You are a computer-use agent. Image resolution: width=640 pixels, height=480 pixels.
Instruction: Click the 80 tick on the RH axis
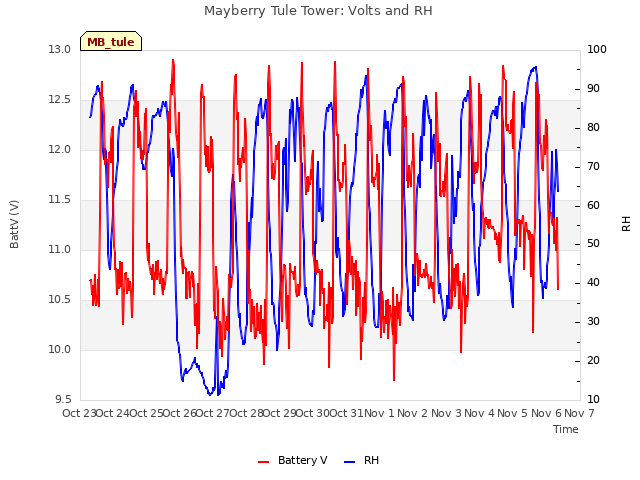tap(593, 127)
